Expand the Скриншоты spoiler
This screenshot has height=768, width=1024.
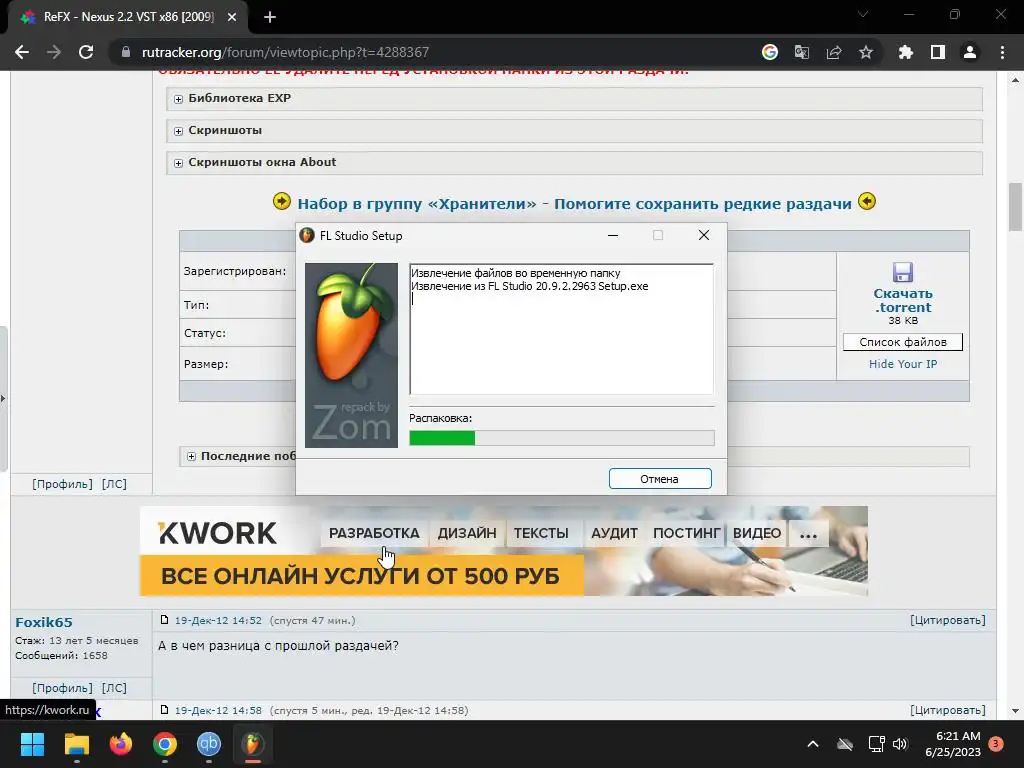click(x=574, y=131)
